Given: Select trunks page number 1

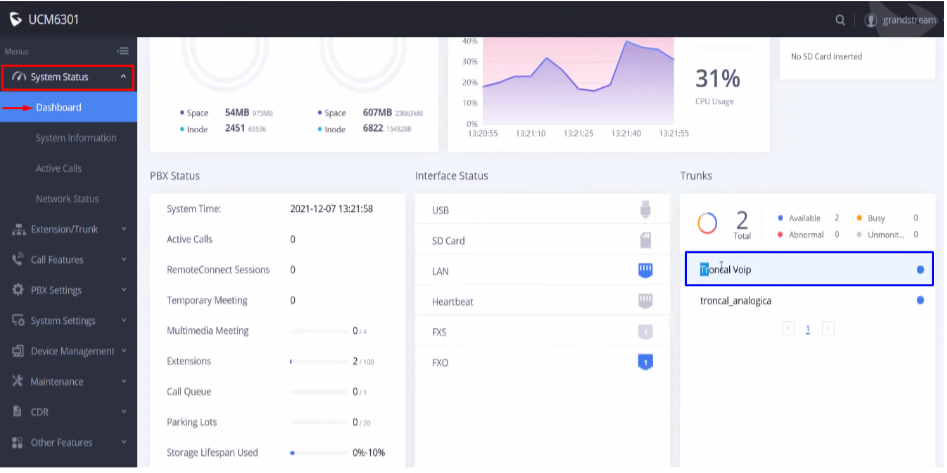Looking at the screenshot, I should click(808, 329).
